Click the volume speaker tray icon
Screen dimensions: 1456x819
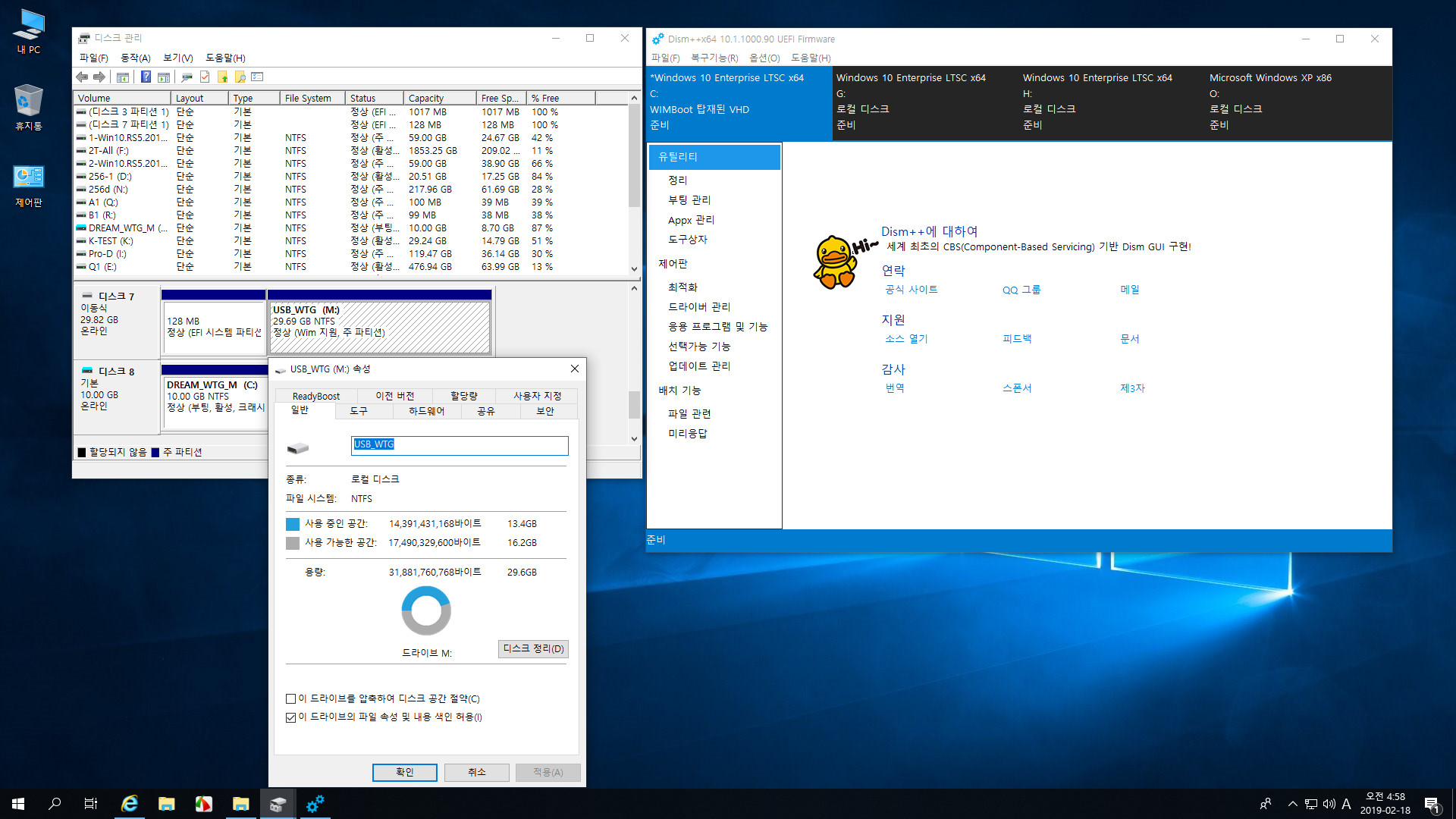click(x=1329, y=804)
